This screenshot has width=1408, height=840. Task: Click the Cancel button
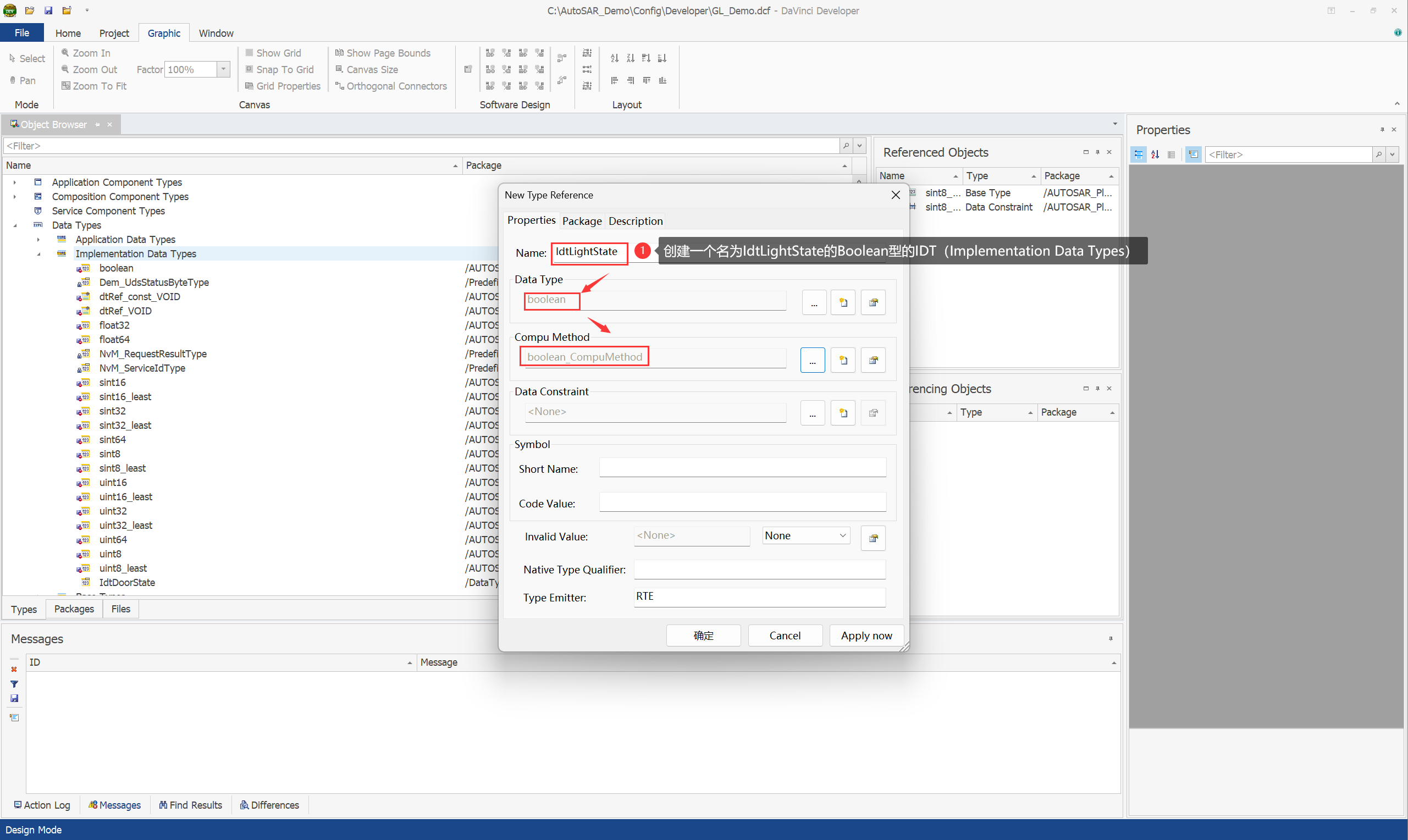click(785, 635)
